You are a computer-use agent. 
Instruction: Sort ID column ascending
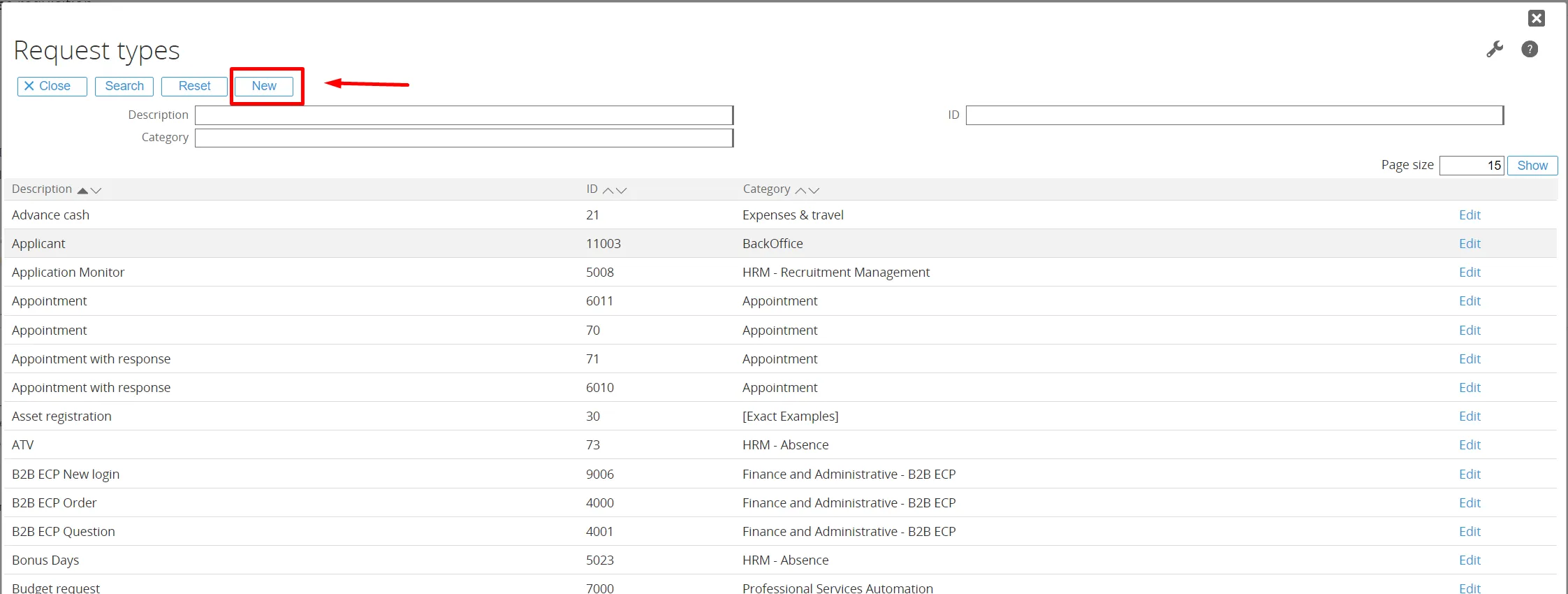pyautogui.click(x=608, y=190)
